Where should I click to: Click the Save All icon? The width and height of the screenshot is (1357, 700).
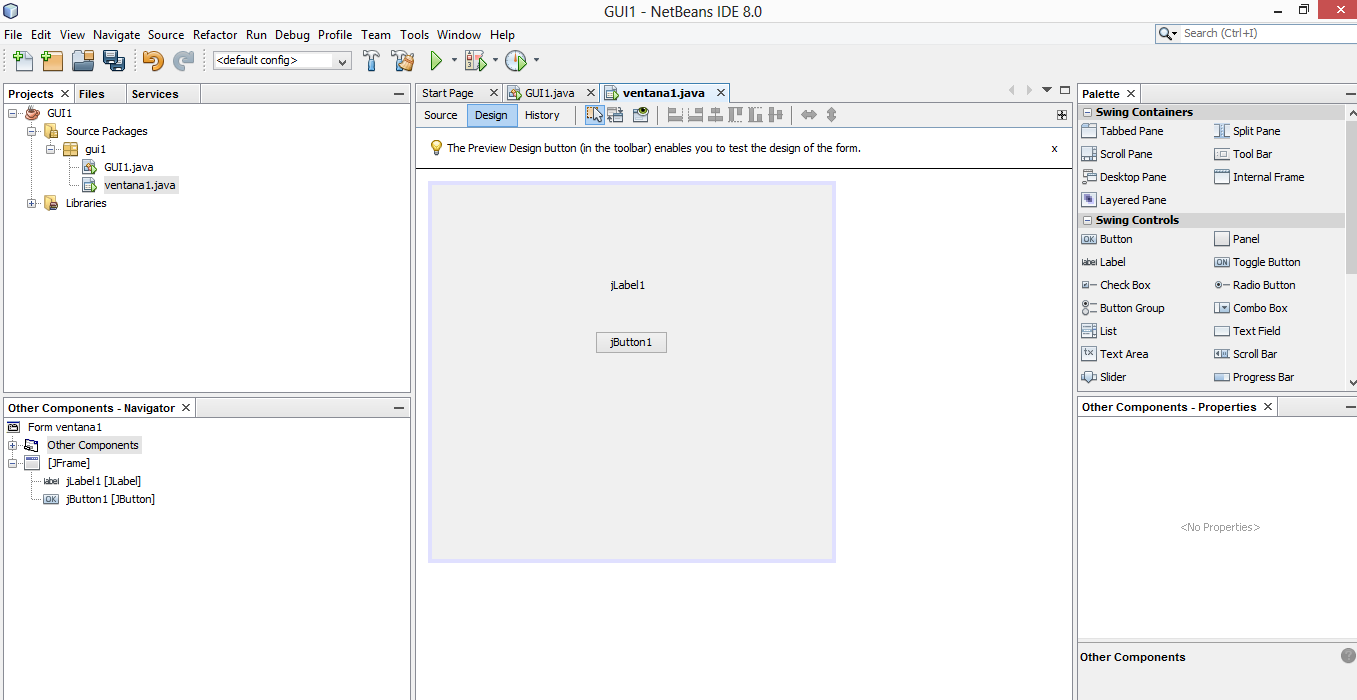114,60
